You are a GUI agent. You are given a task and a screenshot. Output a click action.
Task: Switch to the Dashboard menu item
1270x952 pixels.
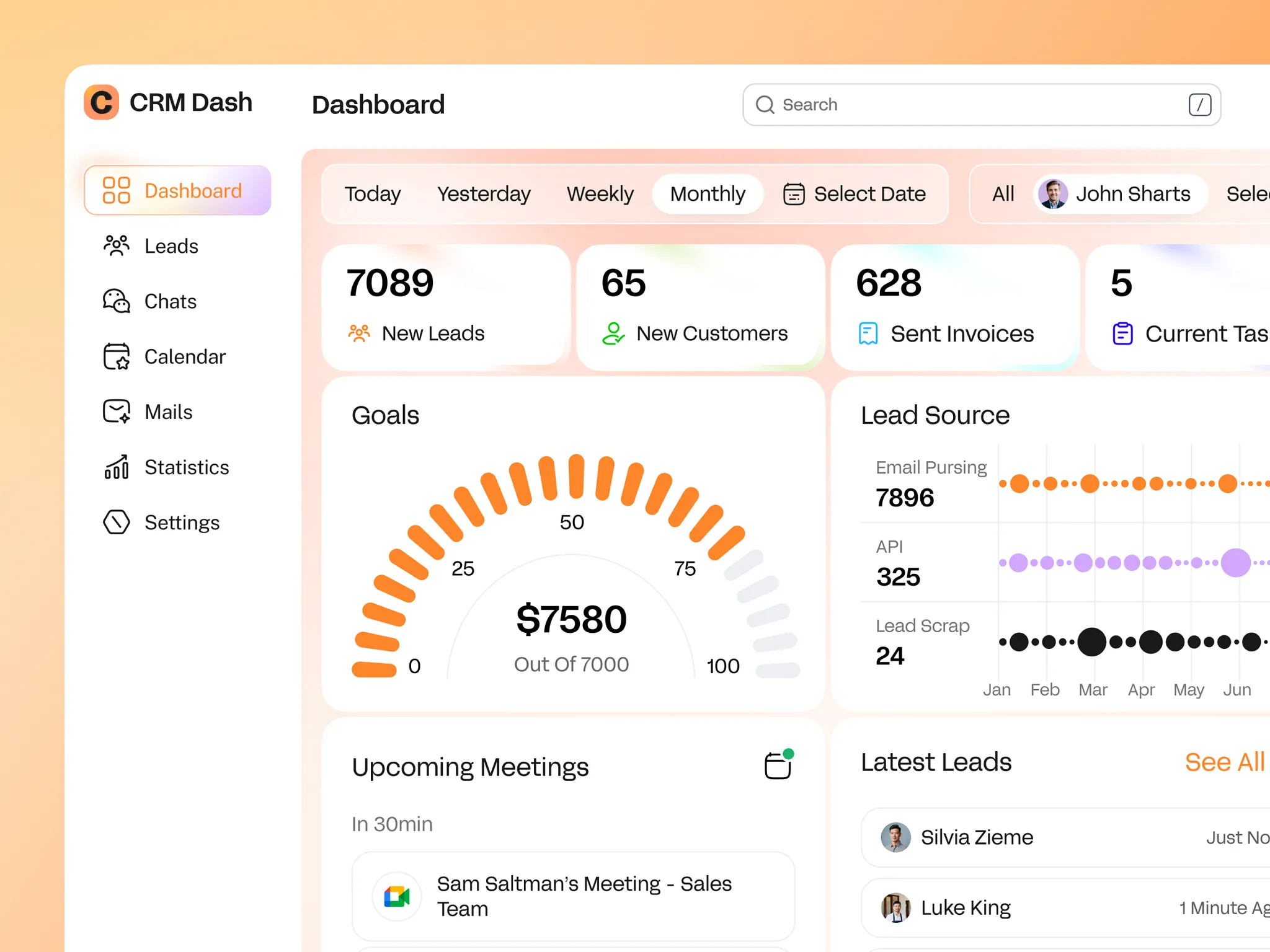(178, 190)
